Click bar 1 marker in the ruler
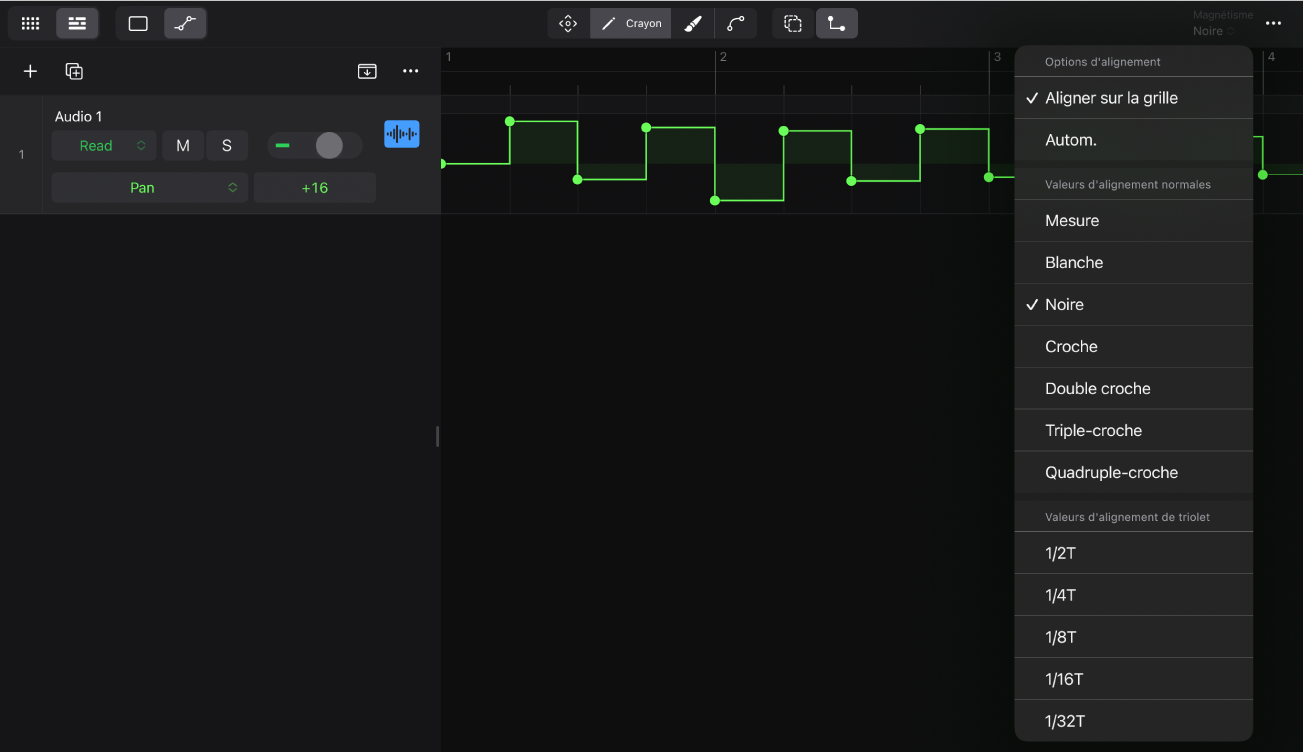The width and height of the screenshot is (1303, 753). tap(448, 57)
